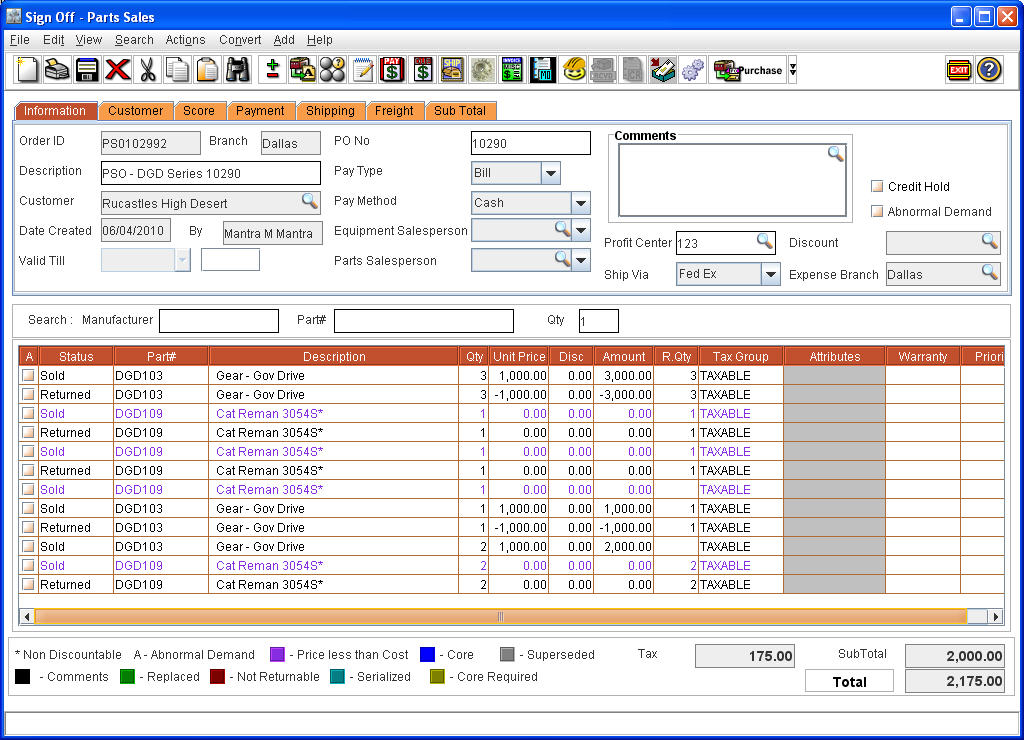
Task: Click the horizontal scrollbar right arrow
Action: pos(995,617)
